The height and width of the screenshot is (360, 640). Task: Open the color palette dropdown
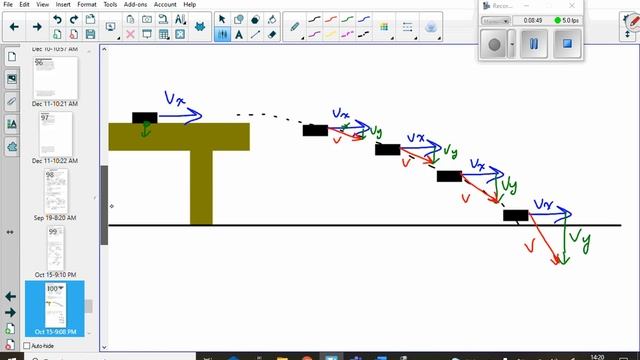click(384, 27)
